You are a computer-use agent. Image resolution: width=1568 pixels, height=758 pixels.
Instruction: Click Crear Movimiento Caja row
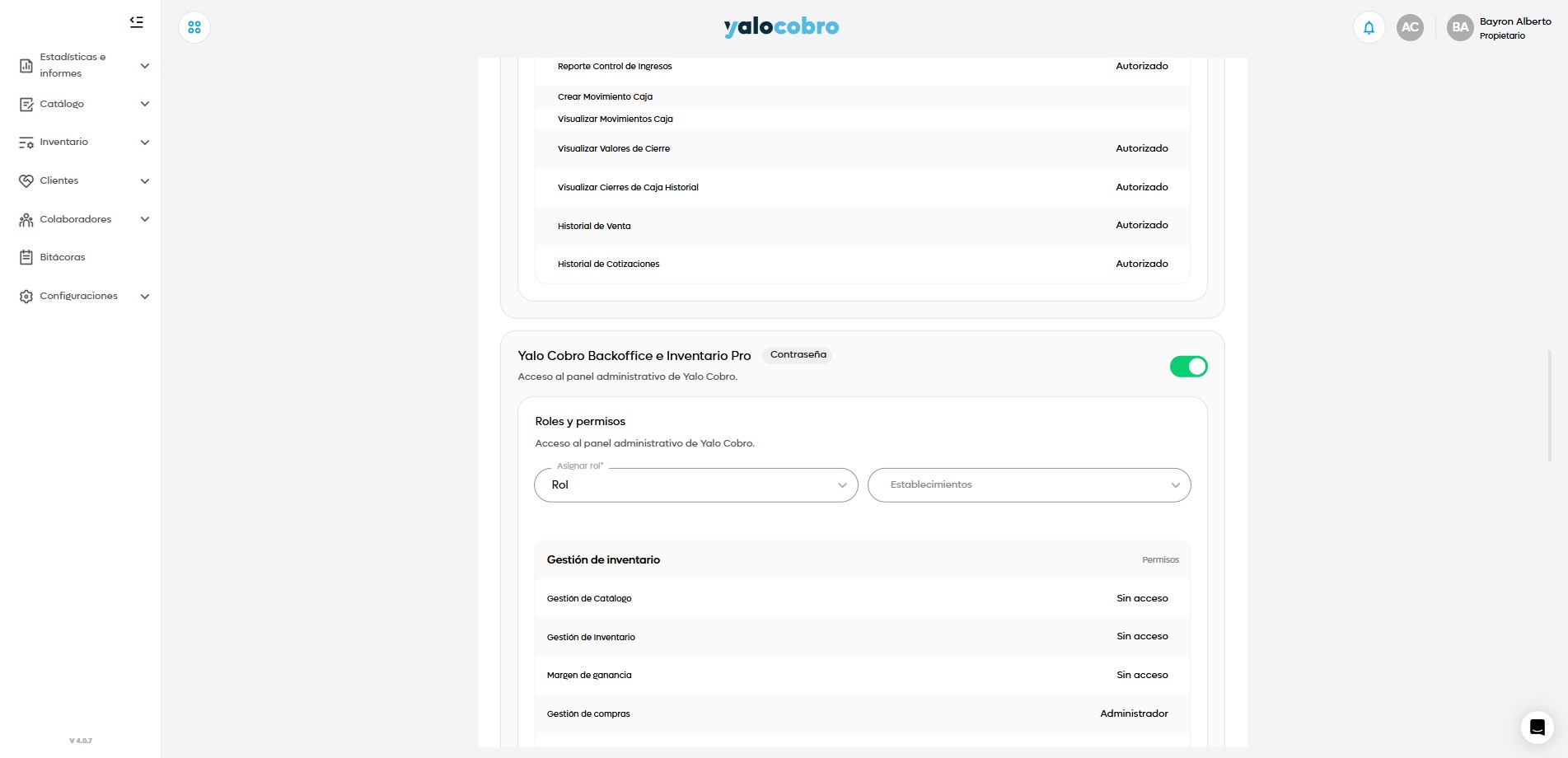pyautogui.click(x=862, y=96)
